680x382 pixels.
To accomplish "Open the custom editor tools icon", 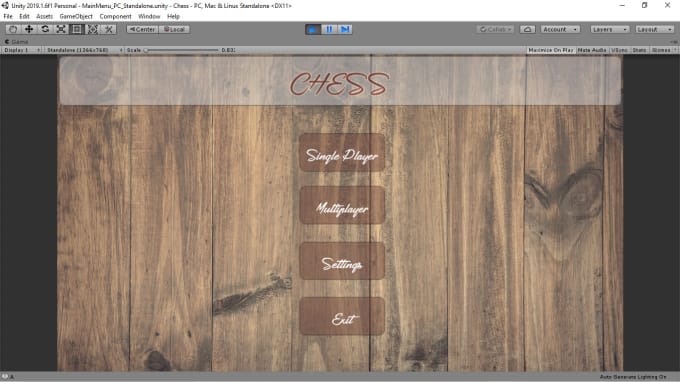I will [108, 29].
